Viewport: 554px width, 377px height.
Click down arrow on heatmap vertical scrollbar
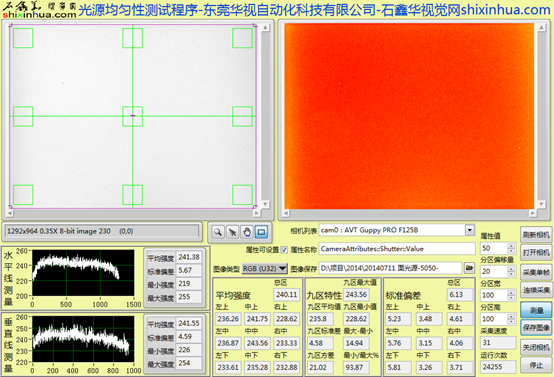(x=541, y=204)
